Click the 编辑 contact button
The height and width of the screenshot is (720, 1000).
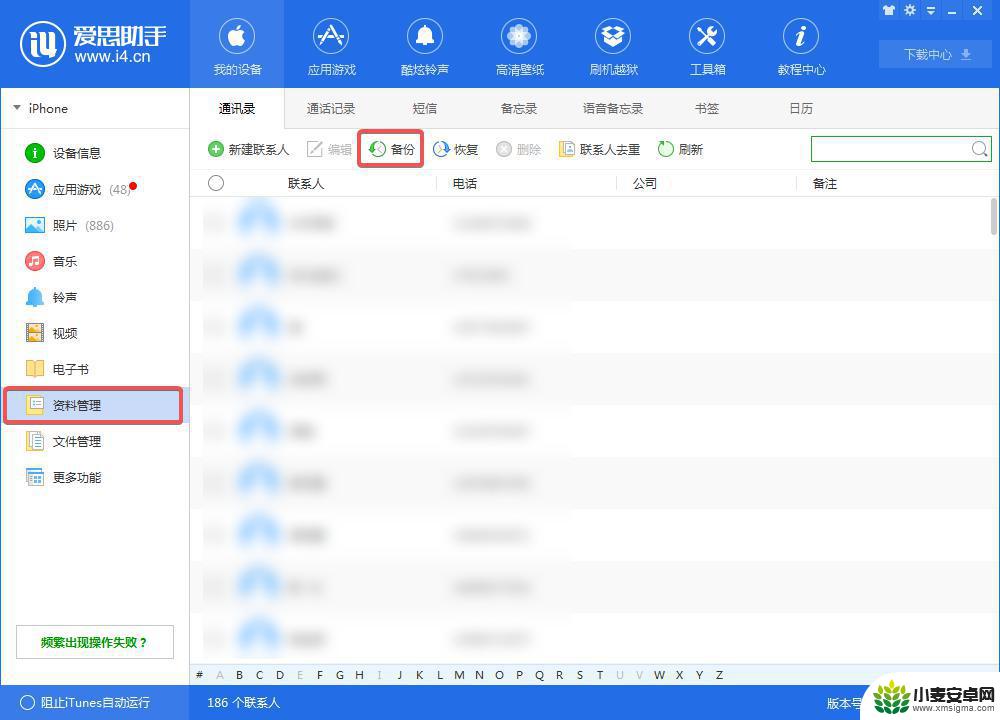tap(329, 149)
